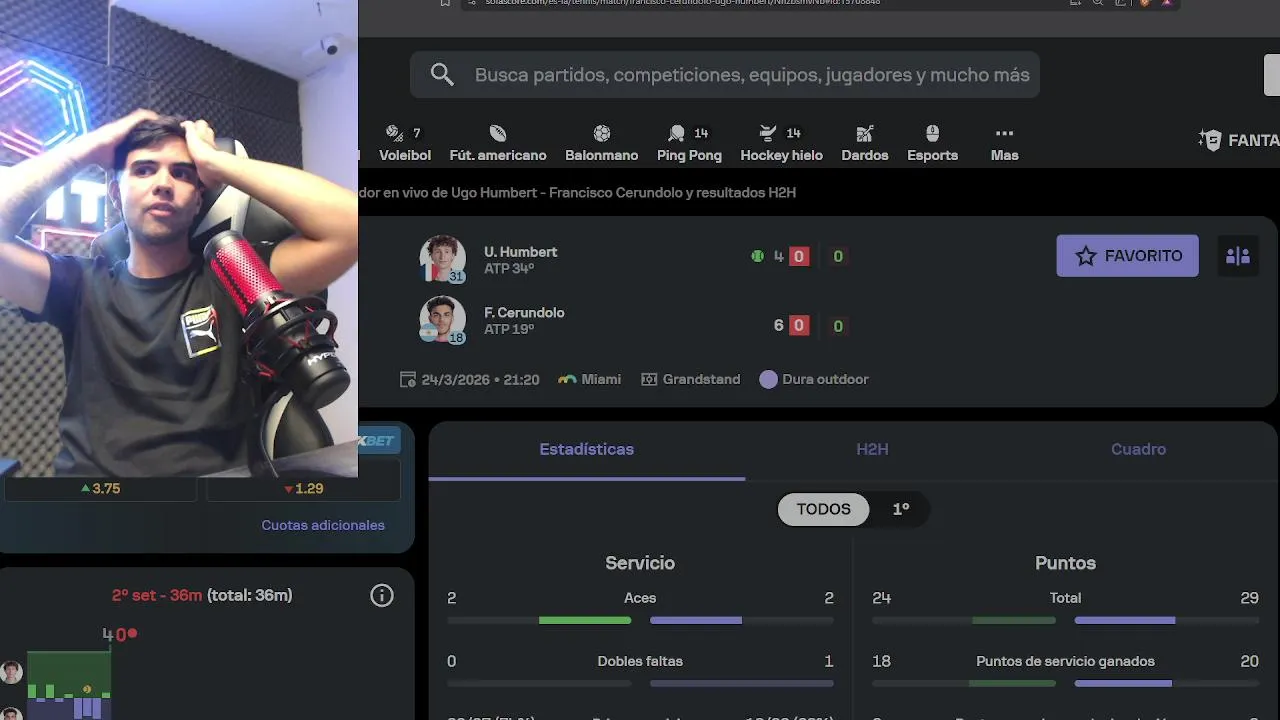1280x720 pixels.
Task: Open the Voleibol sport category
Action: coord(405,144)
